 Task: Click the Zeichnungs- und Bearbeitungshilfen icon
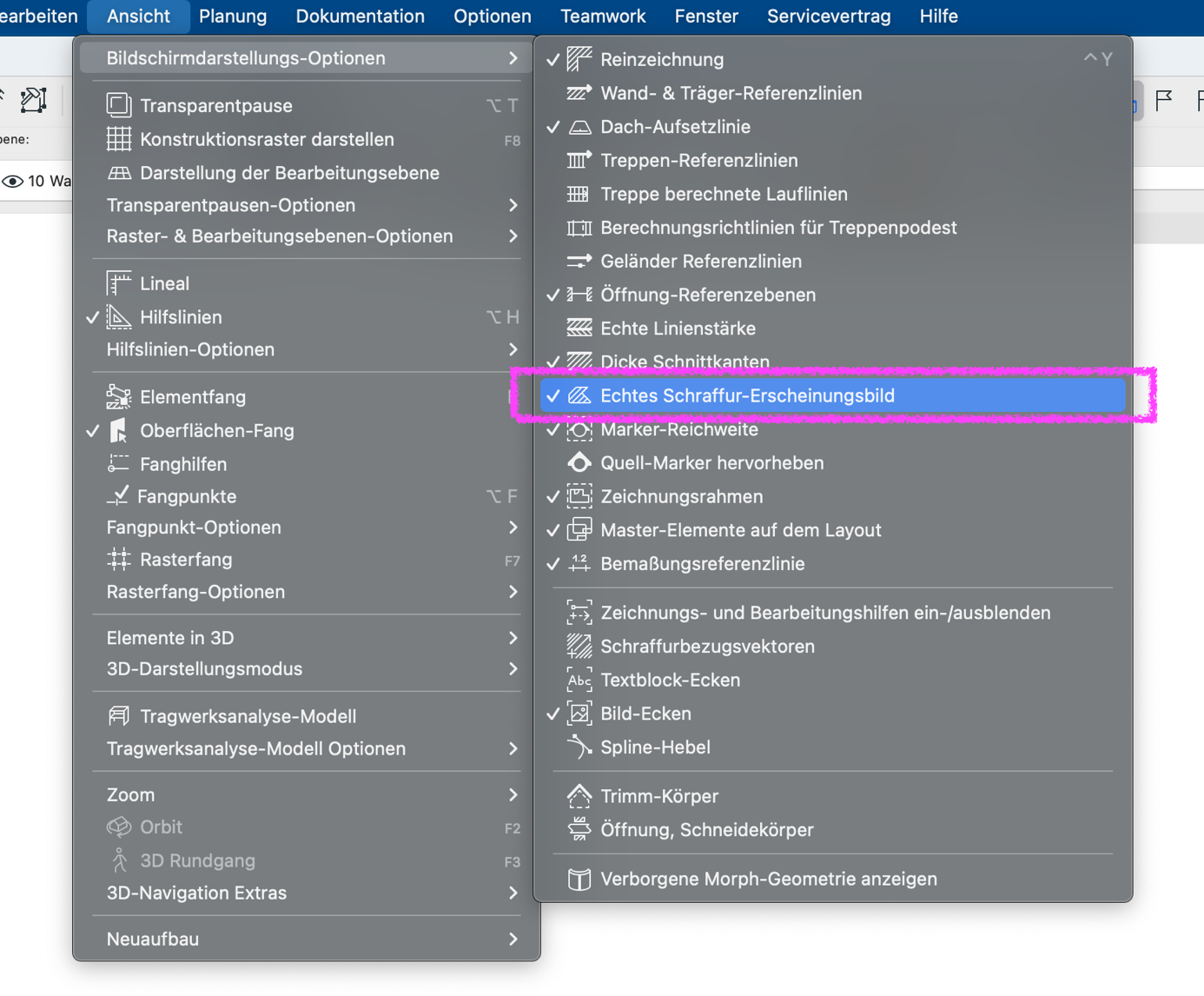click(x=579, y=613)
